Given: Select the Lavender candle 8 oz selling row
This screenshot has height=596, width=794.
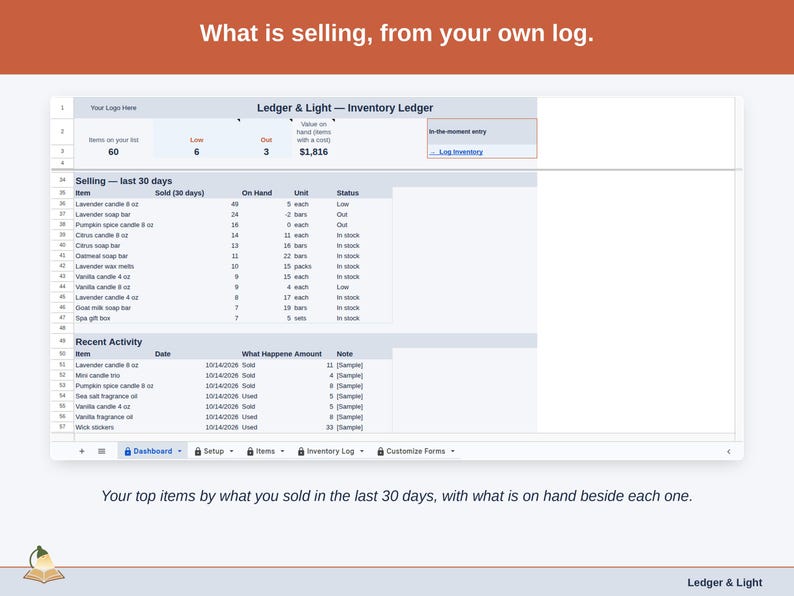Looking at the screenshot, I should [233, 204].
